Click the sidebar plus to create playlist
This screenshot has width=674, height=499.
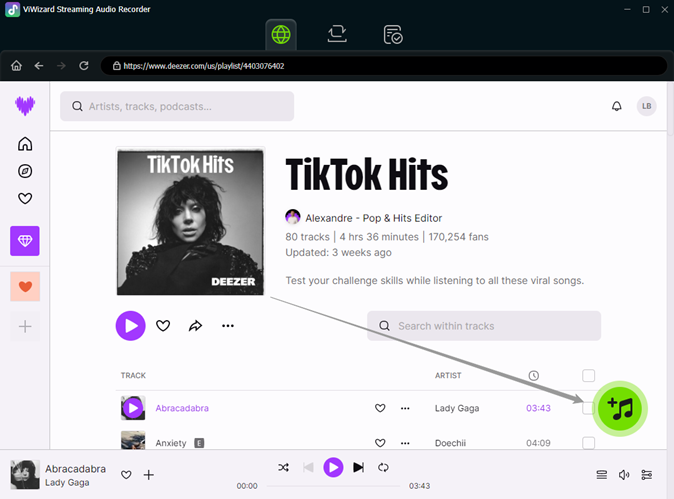pos(25,327)
